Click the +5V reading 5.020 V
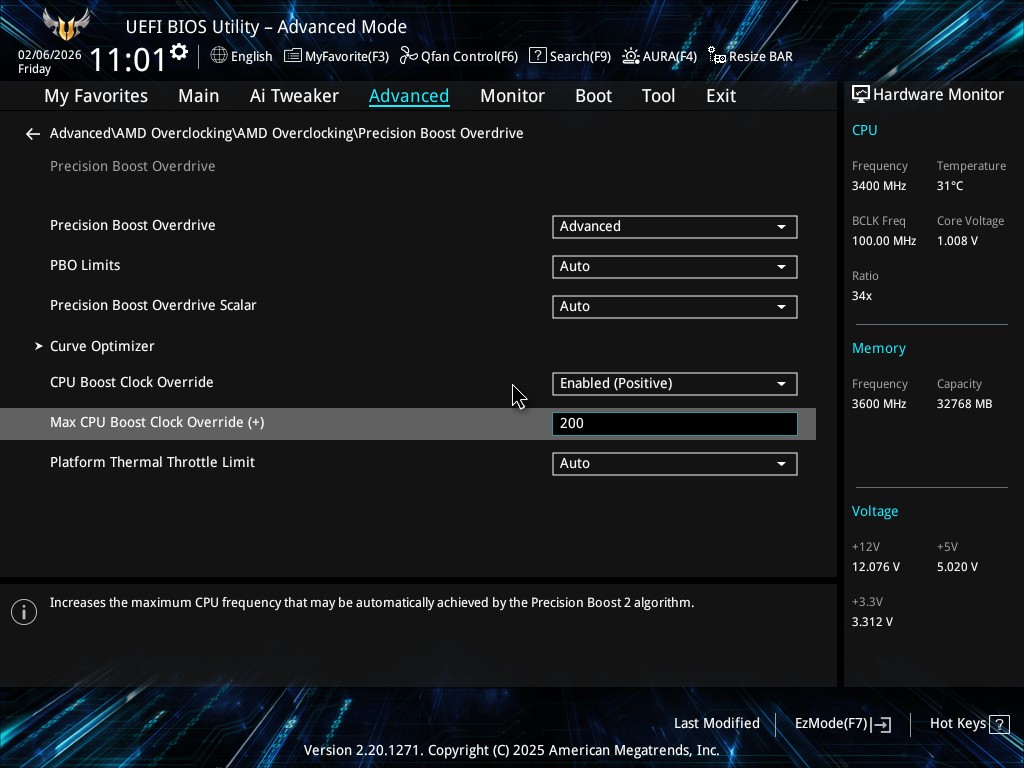The width and height of the screenshot is (1024, 768). click(x=957, y=567)
